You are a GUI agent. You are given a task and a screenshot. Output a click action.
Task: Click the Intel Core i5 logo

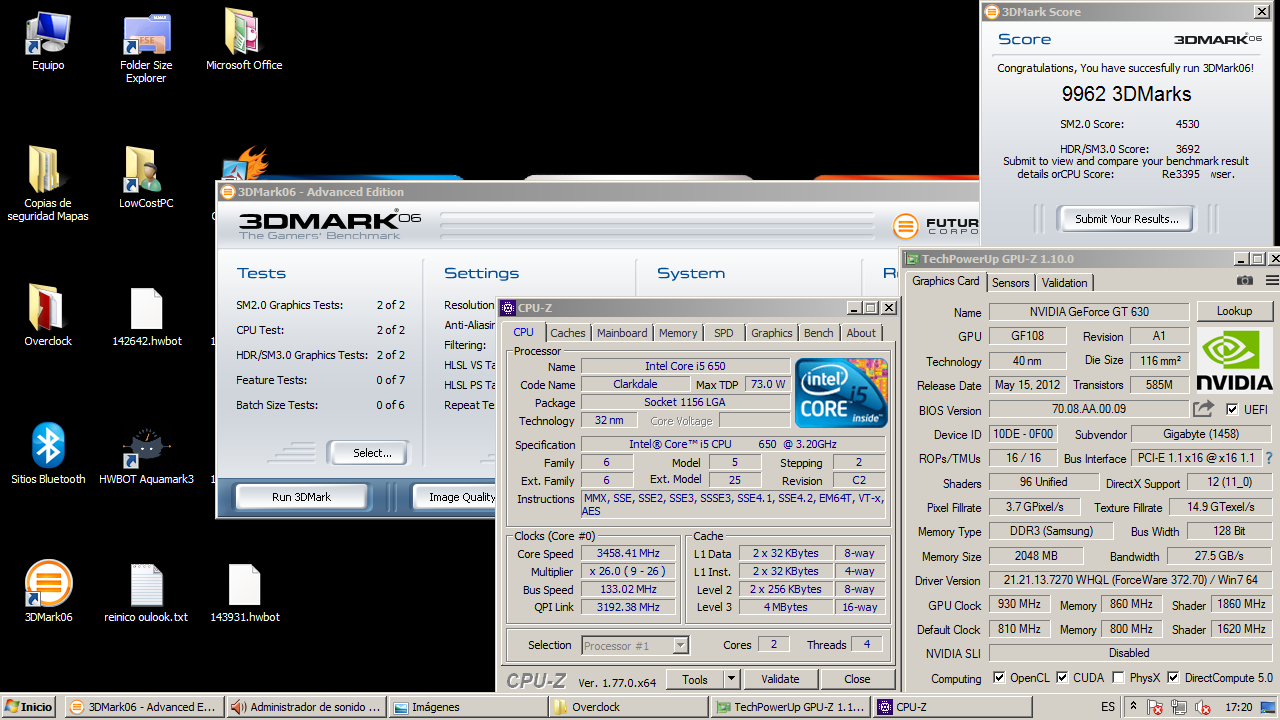pyautogui.click(x=841, y=393)
